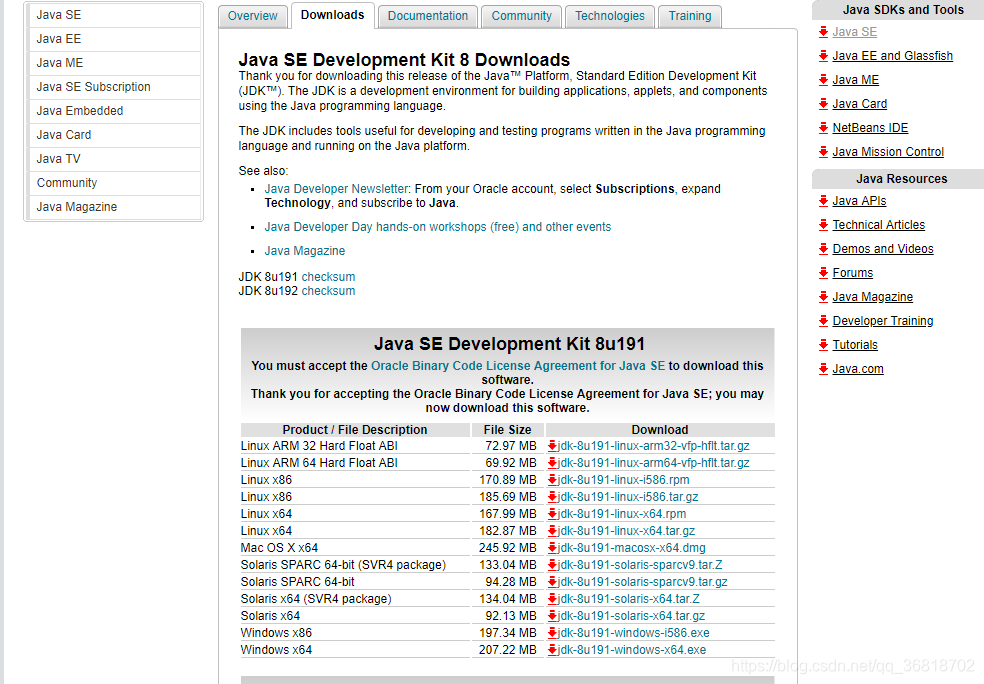Click the download arrow icon for solaris-sparcv9.tar.gz
984x684 pixels.
pyautogui.click(x=552, y=582)
